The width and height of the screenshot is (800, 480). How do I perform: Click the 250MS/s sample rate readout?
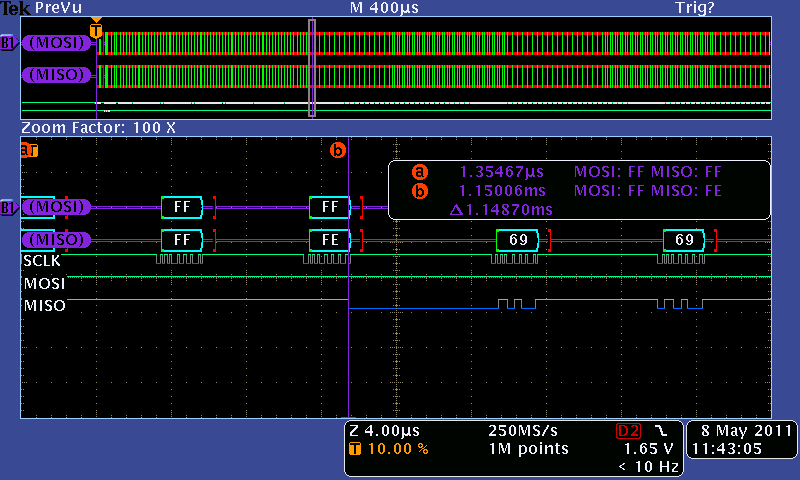pyautogui.click(x=523, y=431)
